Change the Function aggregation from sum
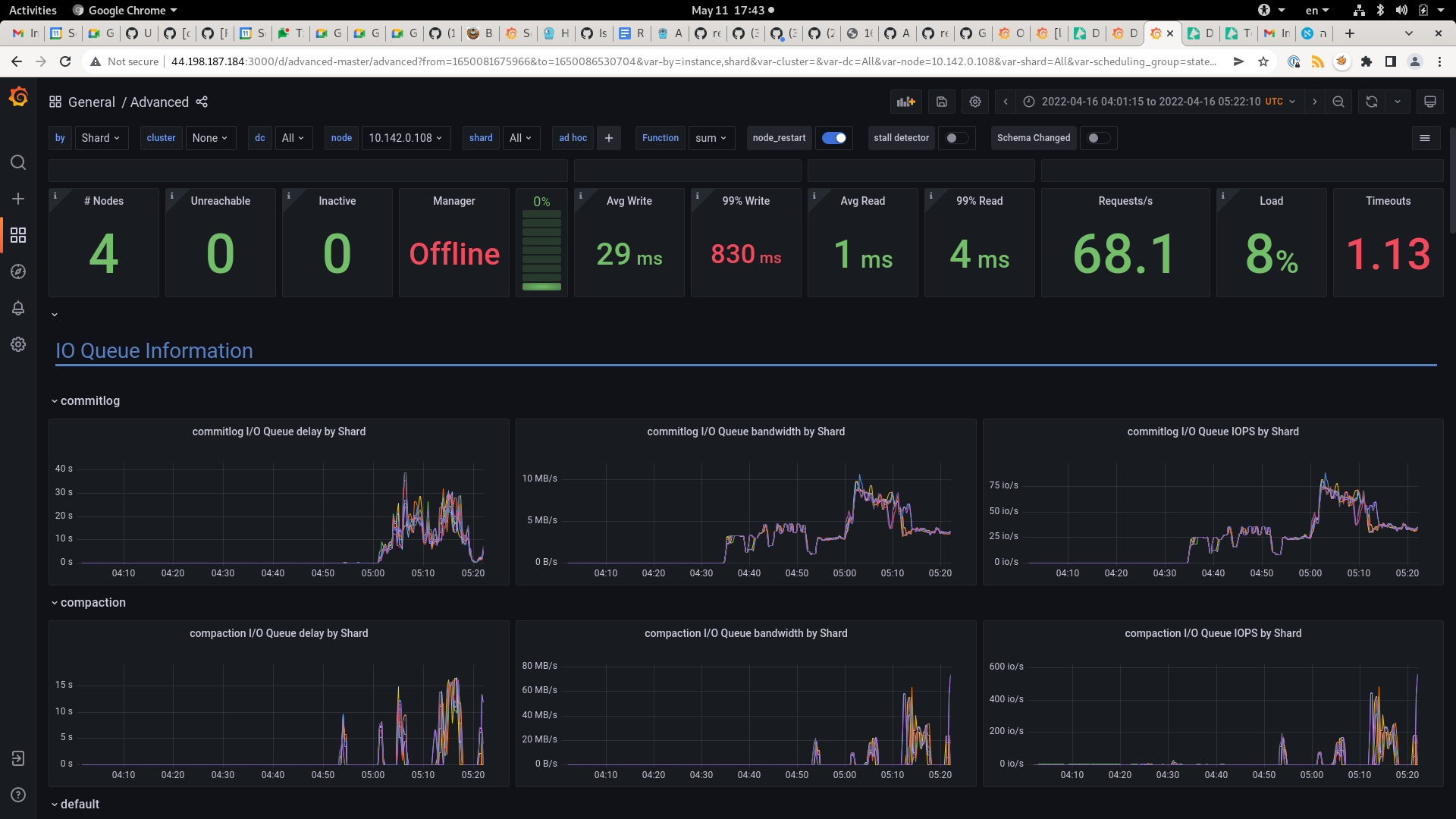 click(711, 138)
